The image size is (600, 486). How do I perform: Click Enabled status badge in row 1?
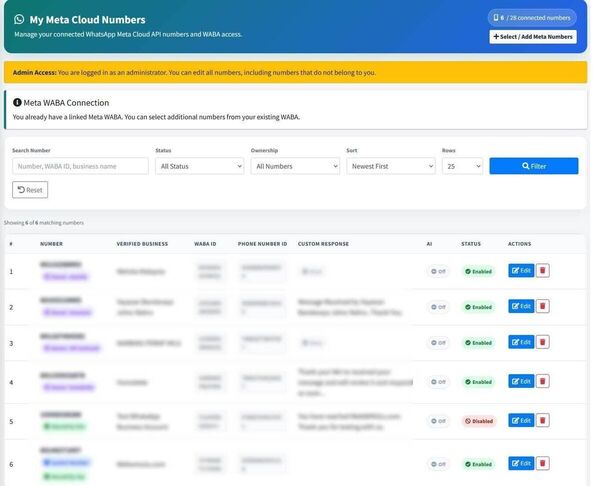478,271
